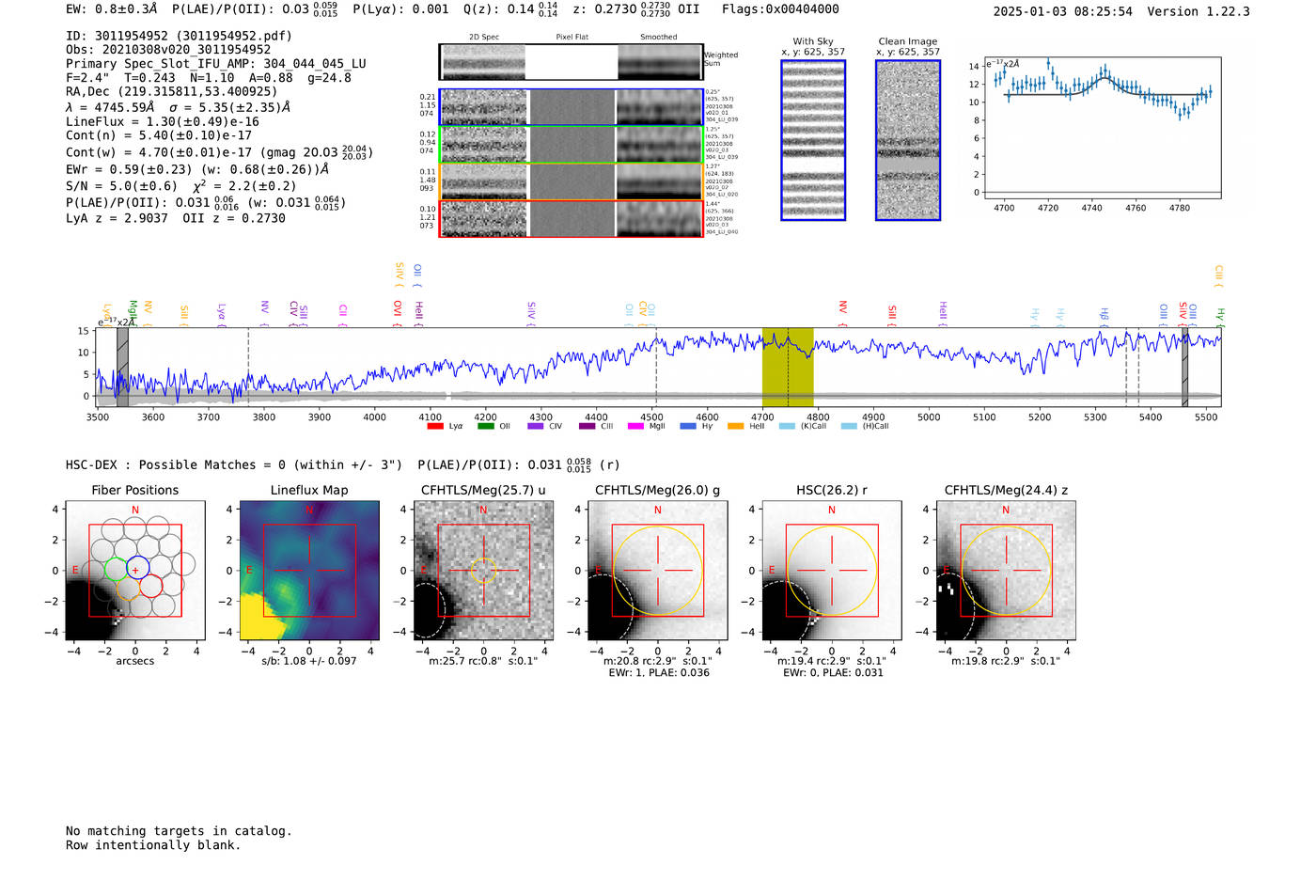
Task: Click the yellow highlighted band near 4745Å
Action: point(788,368)
